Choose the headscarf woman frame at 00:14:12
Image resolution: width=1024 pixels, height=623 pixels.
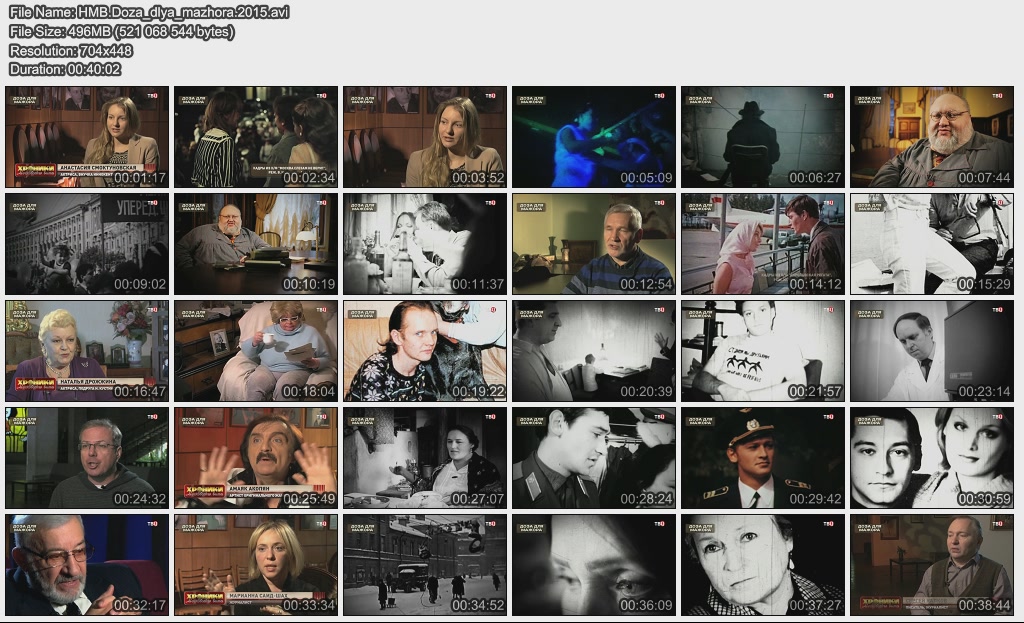click(x=762, y=244)
